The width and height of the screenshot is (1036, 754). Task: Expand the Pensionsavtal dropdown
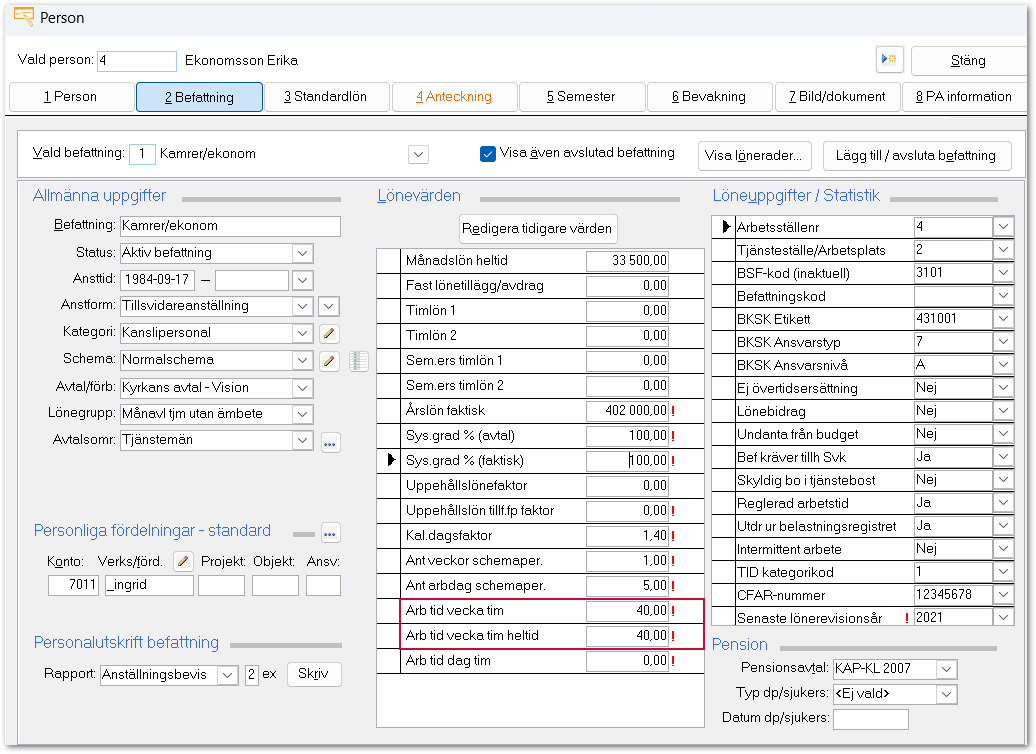pyautogui.click(x=946, y=669)
